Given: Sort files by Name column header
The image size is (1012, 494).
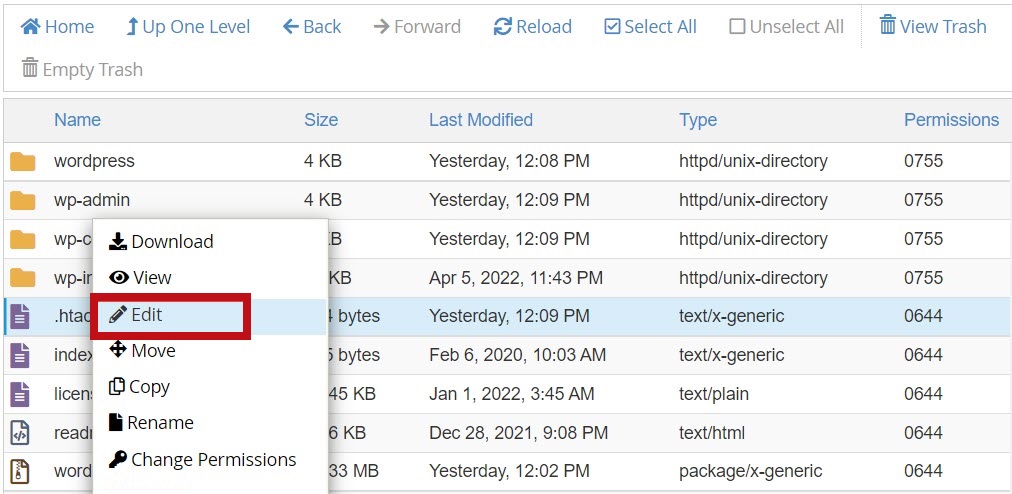Looking at the screenshot, I should click(77, 120).
